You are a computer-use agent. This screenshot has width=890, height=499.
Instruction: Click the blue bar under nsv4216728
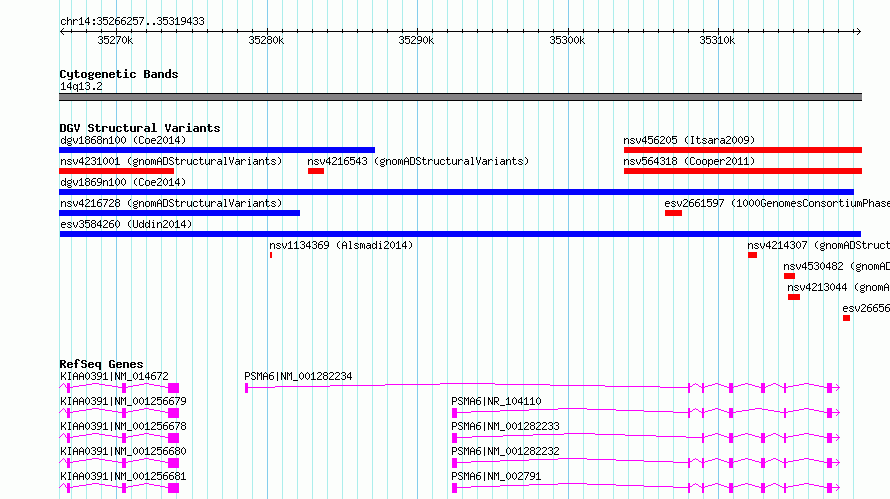179,213
